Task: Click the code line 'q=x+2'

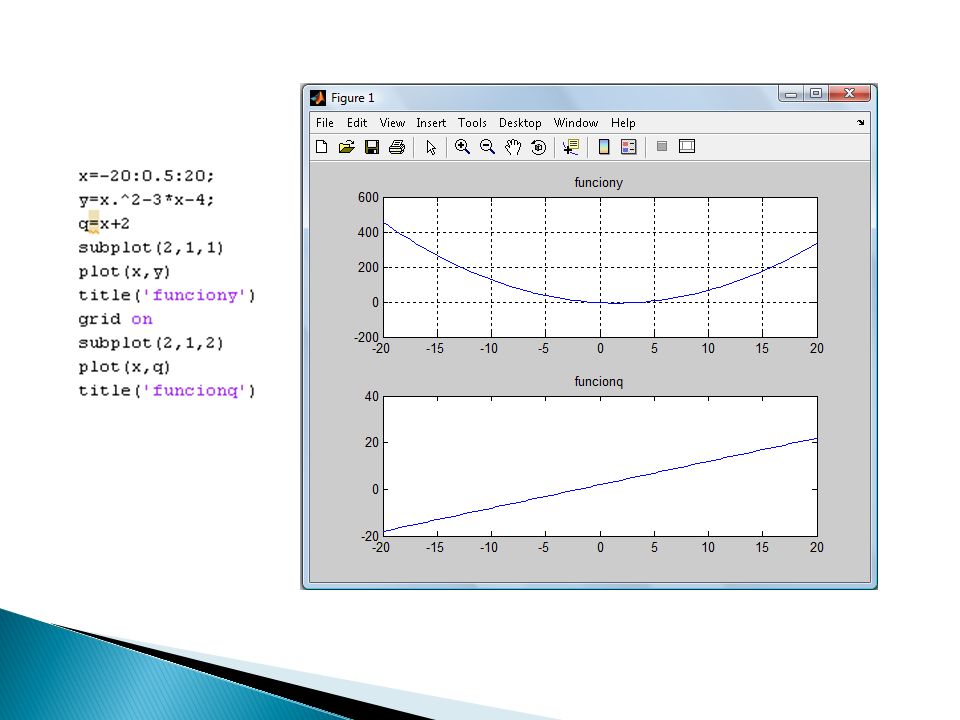Action: [x=104, y=223]
